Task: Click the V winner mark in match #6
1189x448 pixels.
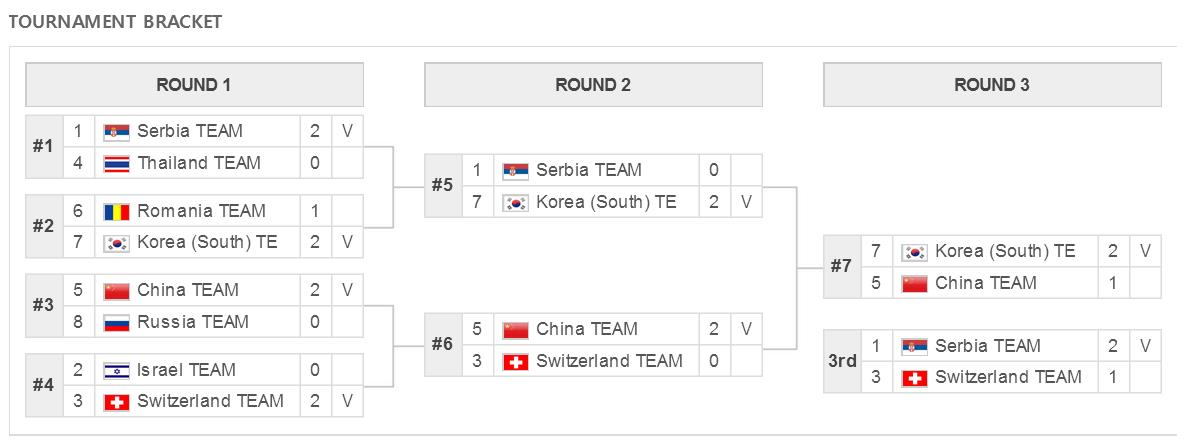Action: click(x=746, y=329)
